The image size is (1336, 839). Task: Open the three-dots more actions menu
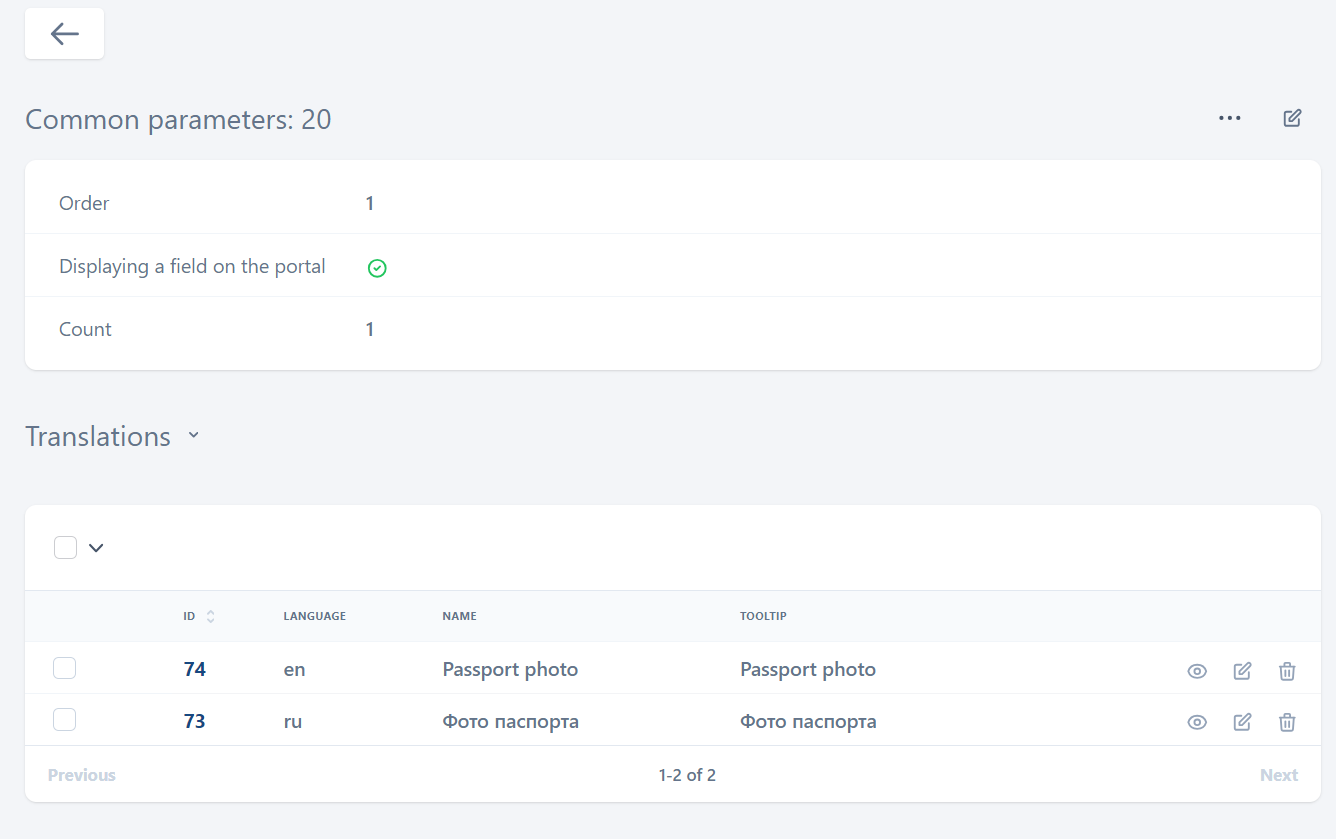pyautogui.click(x=1229, y=118)
